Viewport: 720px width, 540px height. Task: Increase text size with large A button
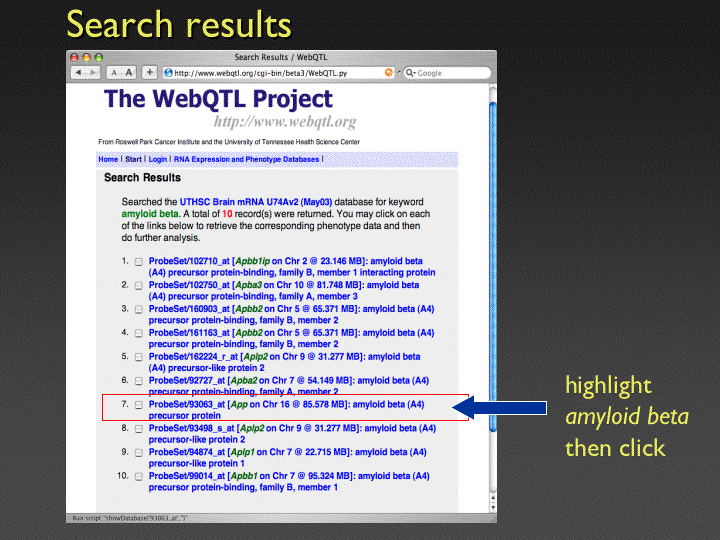[x=129, y=73]
